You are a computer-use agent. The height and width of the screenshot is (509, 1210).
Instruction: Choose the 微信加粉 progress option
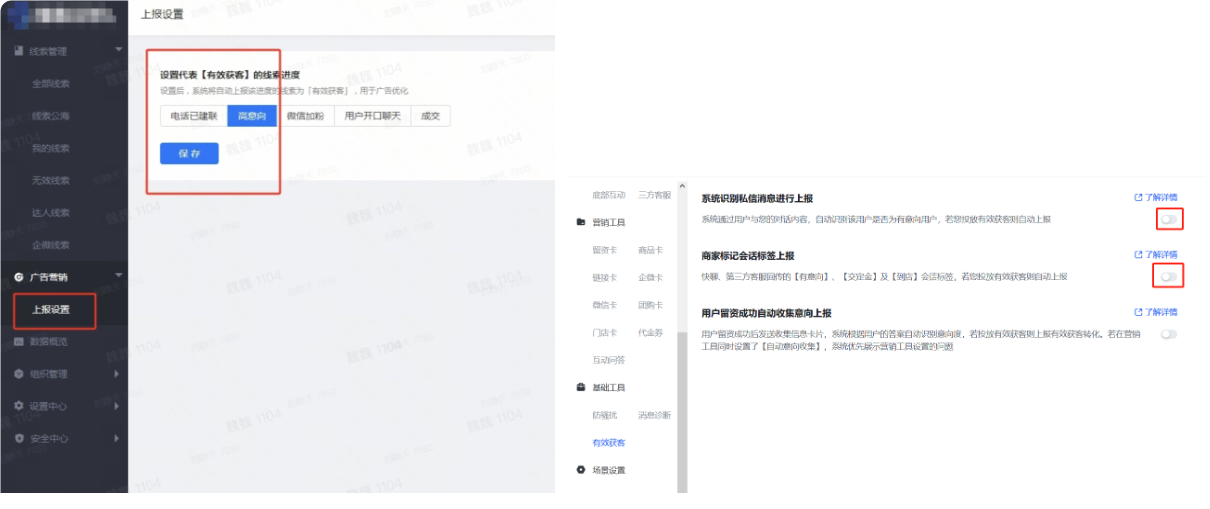click(x=305, y=116)
